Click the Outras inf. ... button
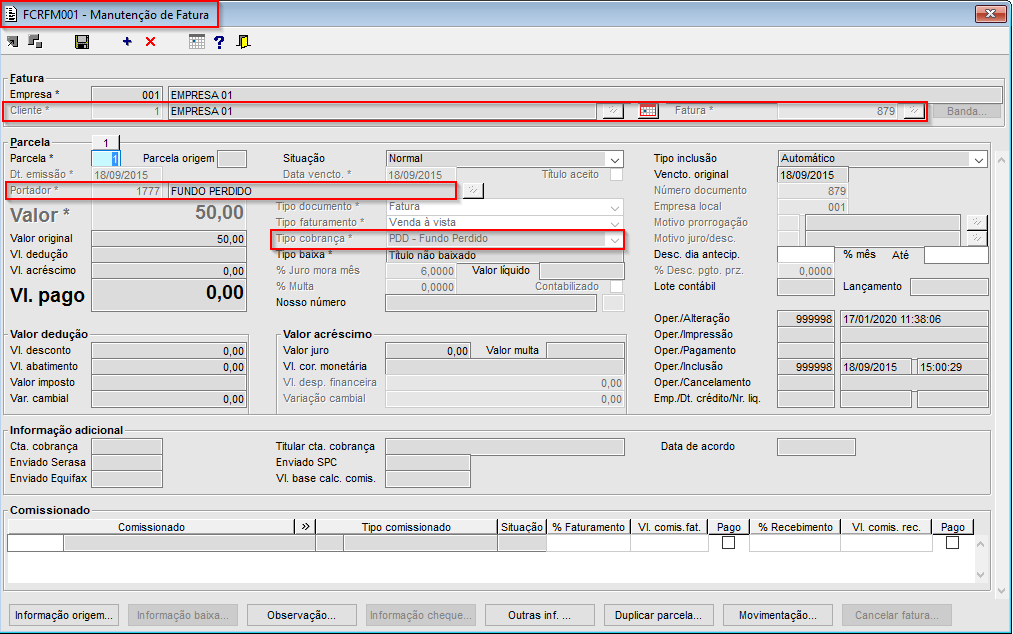Screen dimensions: 1013x634 pyautogui.click(x=539, y=615)
